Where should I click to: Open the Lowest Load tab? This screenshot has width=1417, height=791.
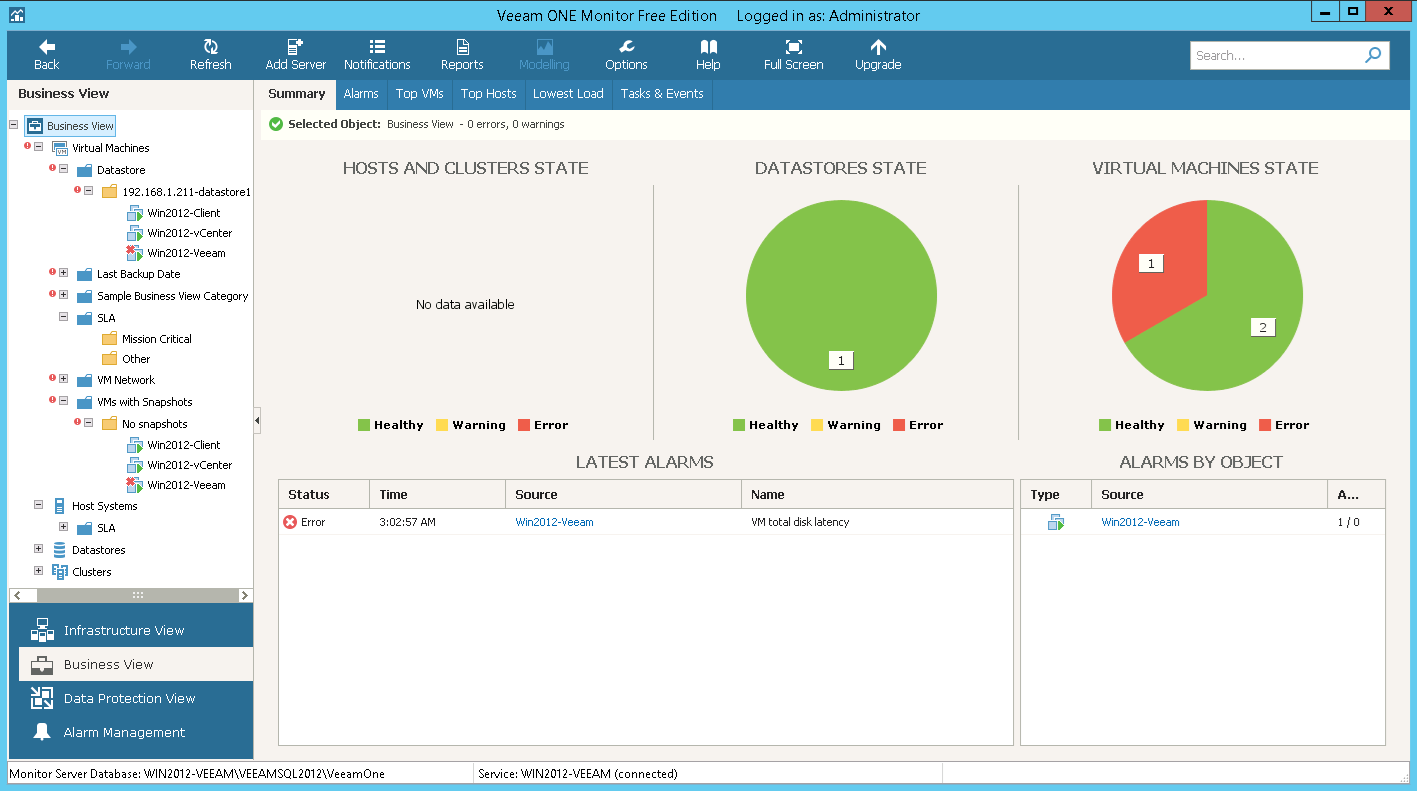(568, 94)
